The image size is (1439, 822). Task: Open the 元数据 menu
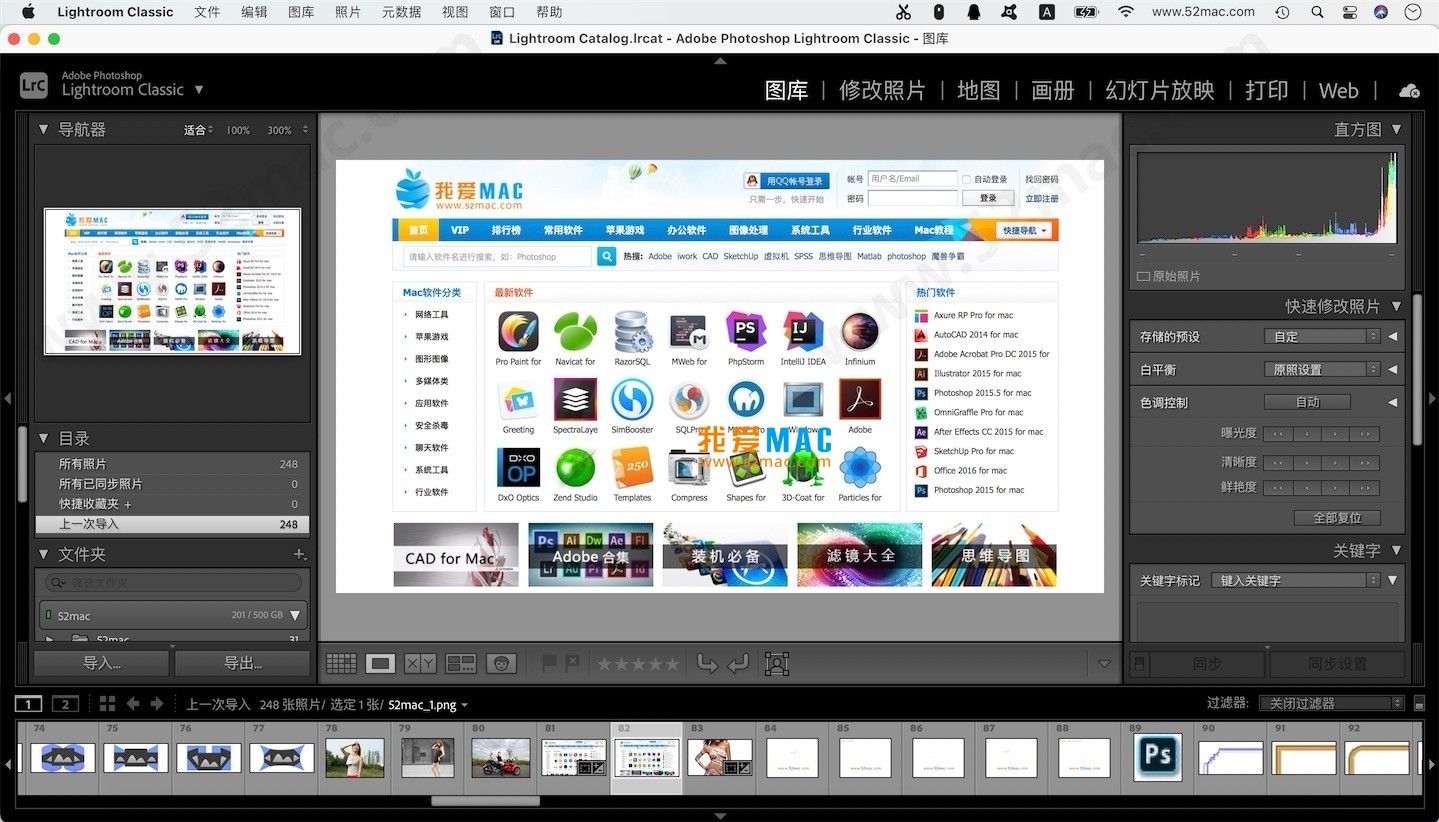(x=401, y=12)
